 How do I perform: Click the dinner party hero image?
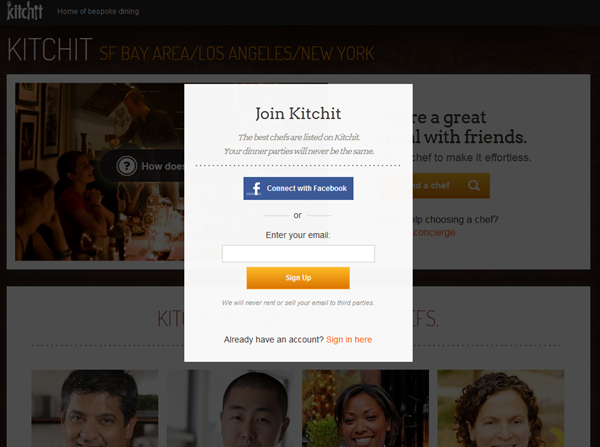[x=99, y=172]
